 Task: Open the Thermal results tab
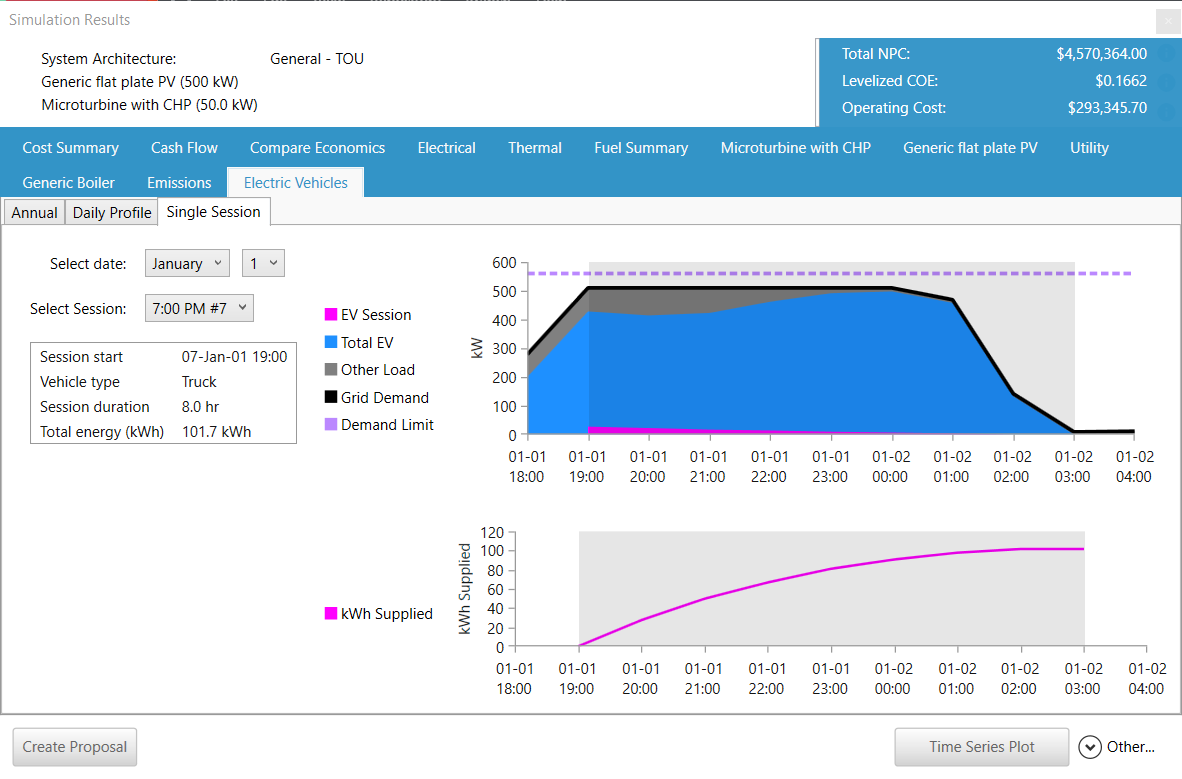pos(534,147)
